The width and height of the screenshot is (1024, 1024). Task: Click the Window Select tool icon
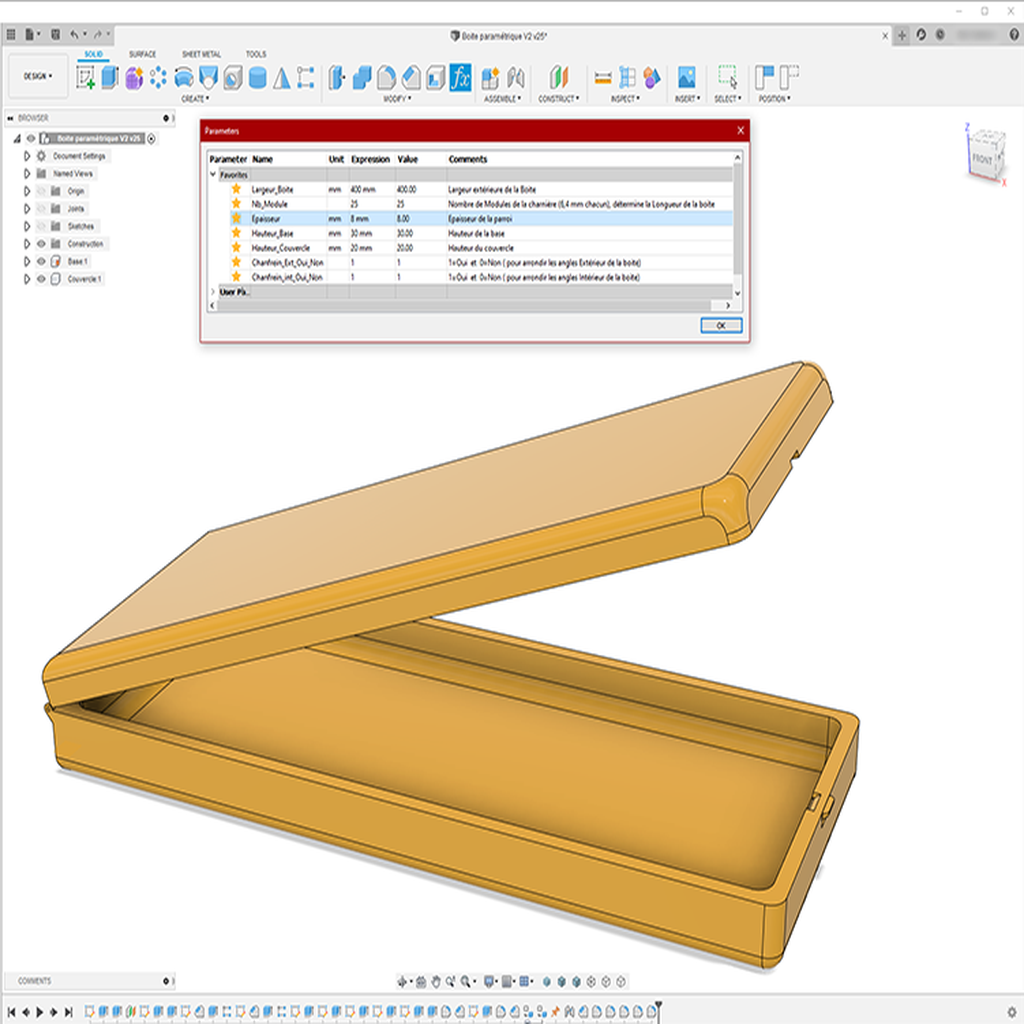tap(727, 78)
